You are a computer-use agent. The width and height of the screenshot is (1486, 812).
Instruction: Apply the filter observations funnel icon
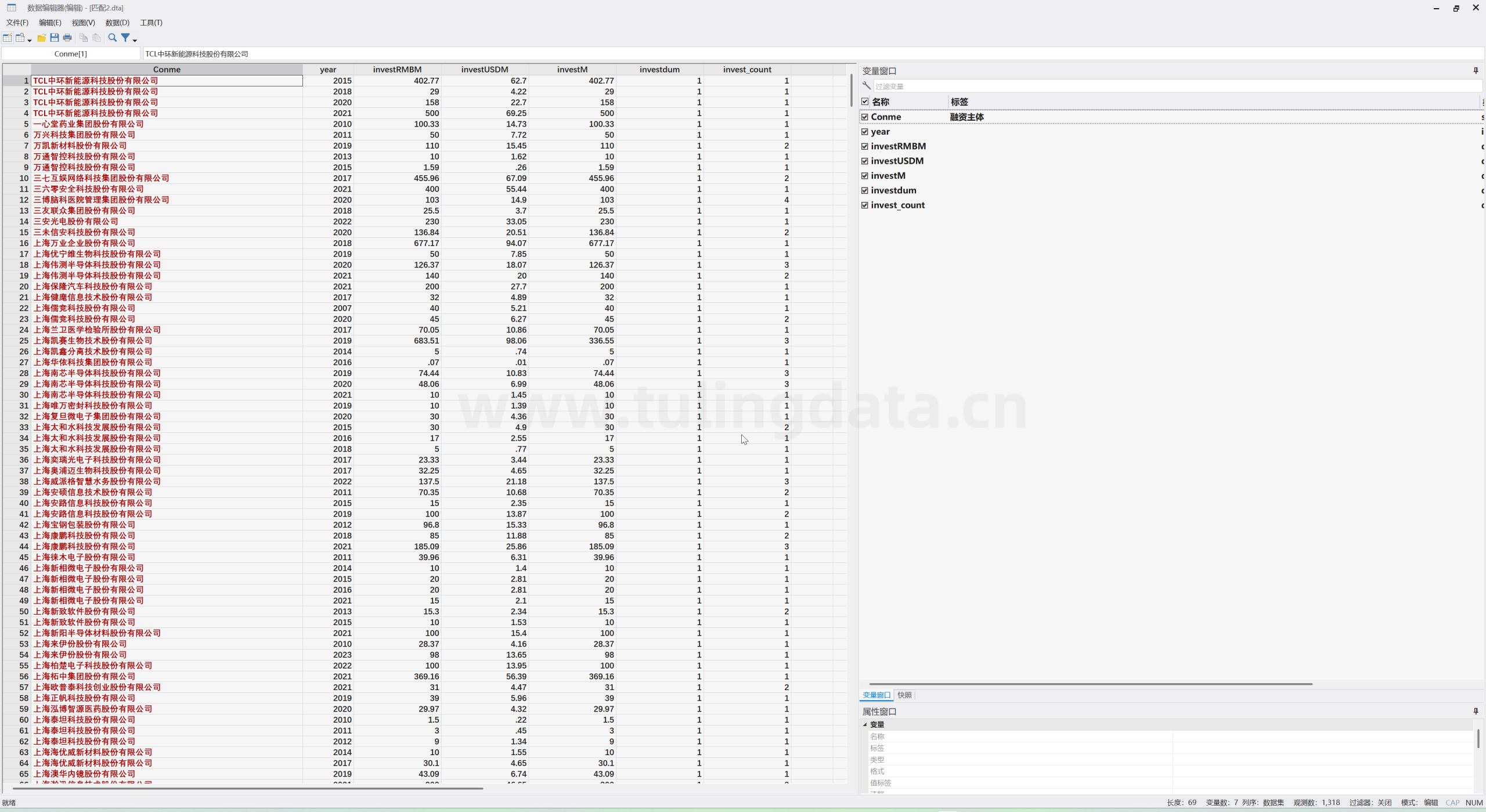pyautogui.click(x=125, y=38)
